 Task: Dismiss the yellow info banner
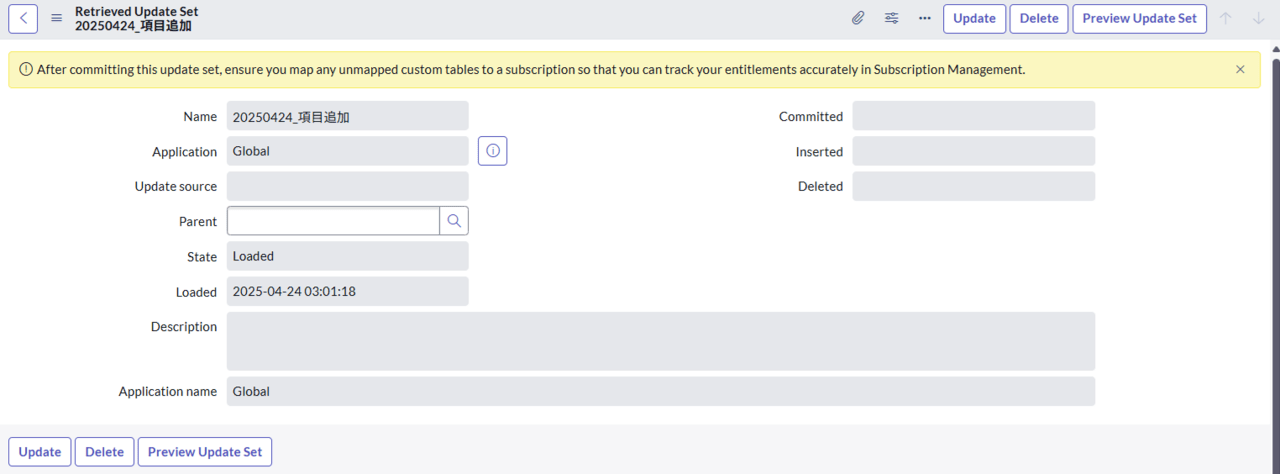pyautogui.click(x=1240, y=70)
